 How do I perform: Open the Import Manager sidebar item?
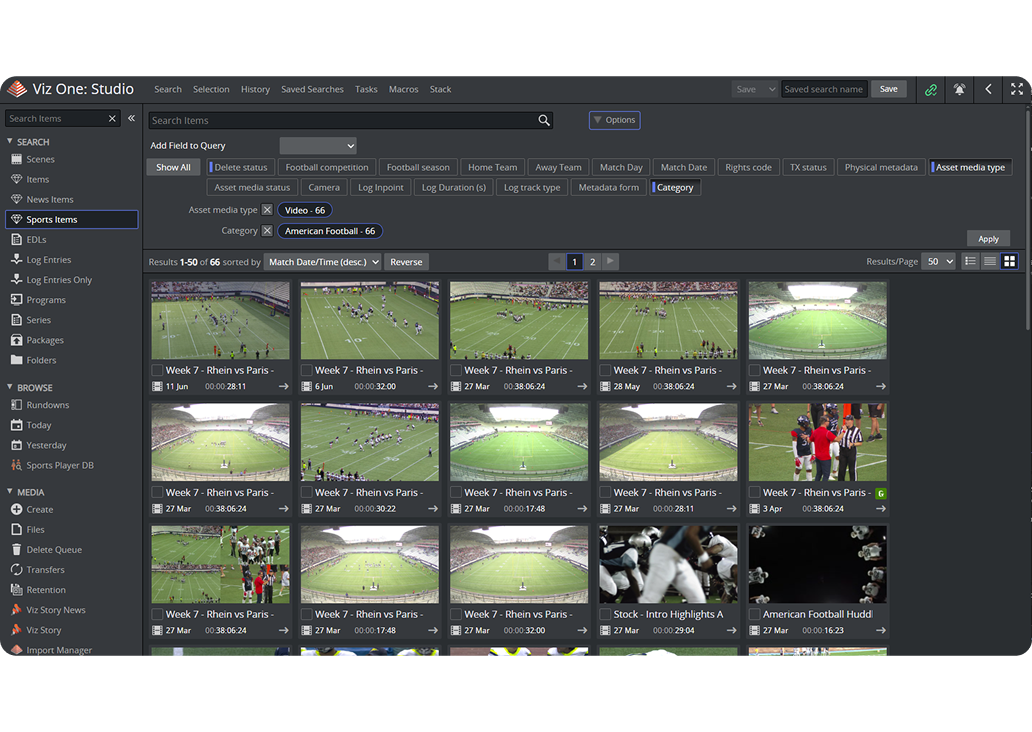59,650
